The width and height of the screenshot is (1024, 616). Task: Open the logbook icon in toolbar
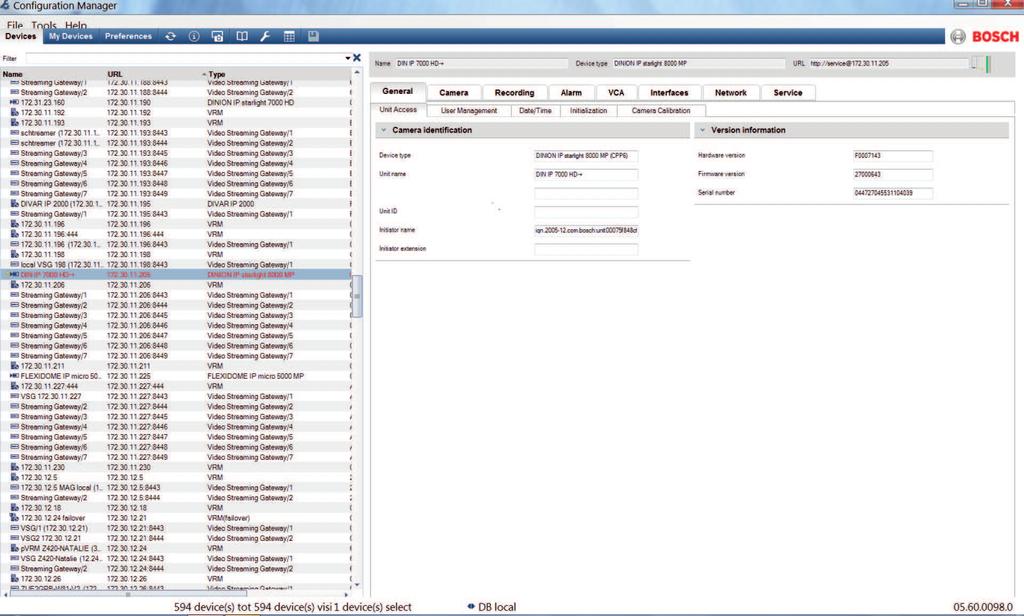point(242,37)
